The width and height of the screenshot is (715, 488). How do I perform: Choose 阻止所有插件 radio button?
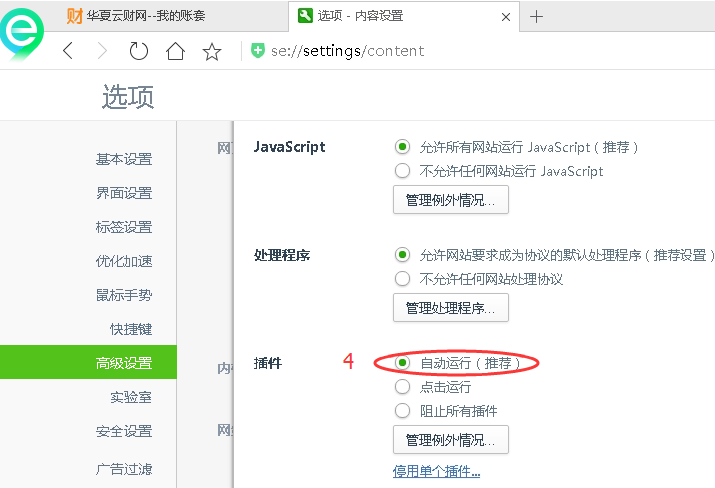[x=403, y=411]
